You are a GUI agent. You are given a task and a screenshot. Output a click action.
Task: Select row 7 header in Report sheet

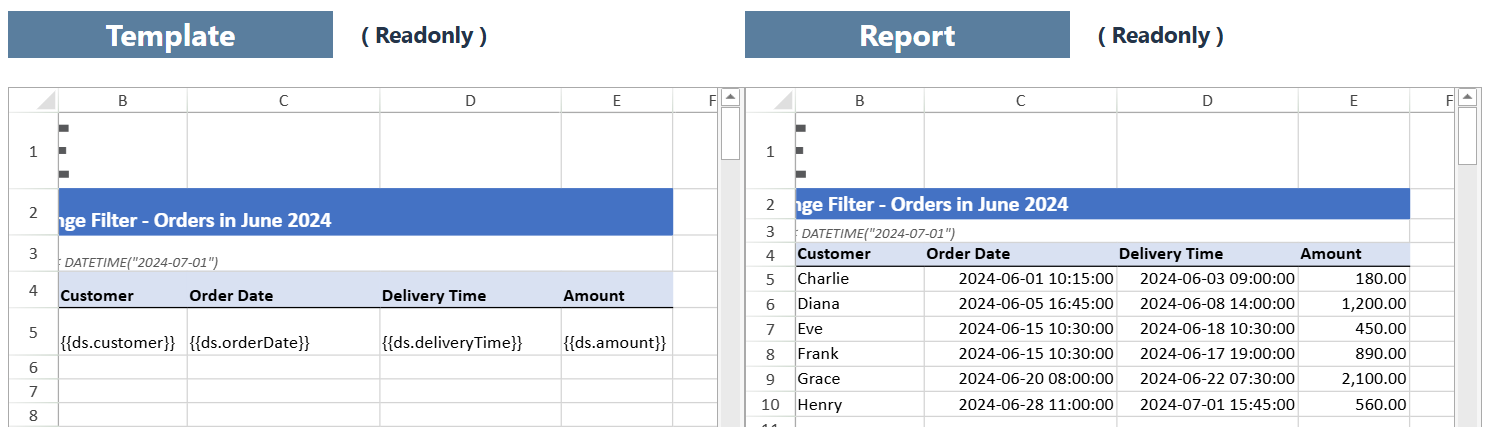coord(770,329)
